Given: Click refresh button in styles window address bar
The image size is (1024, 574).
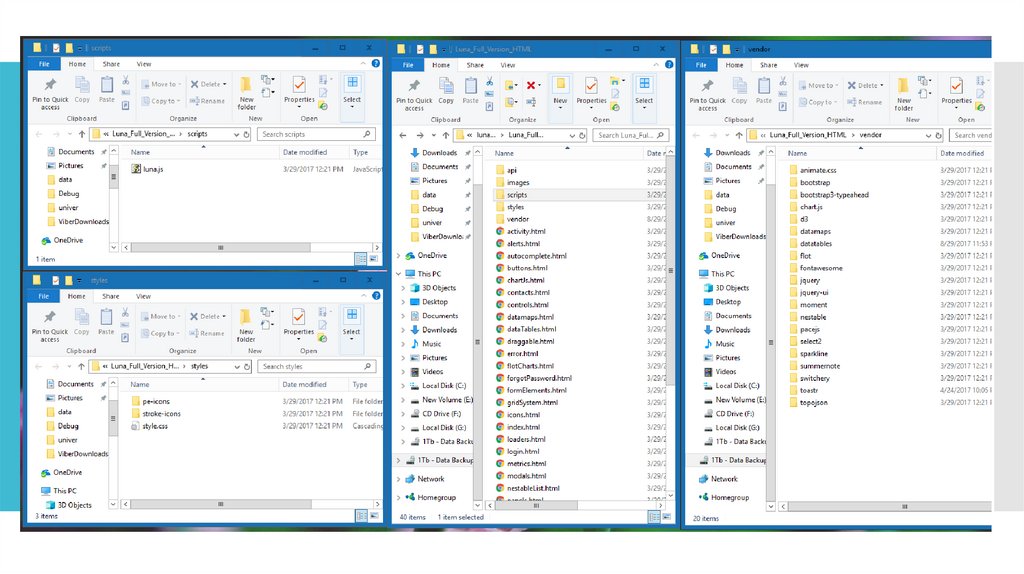Looking at the screenshot, I should tap(247, 367).
